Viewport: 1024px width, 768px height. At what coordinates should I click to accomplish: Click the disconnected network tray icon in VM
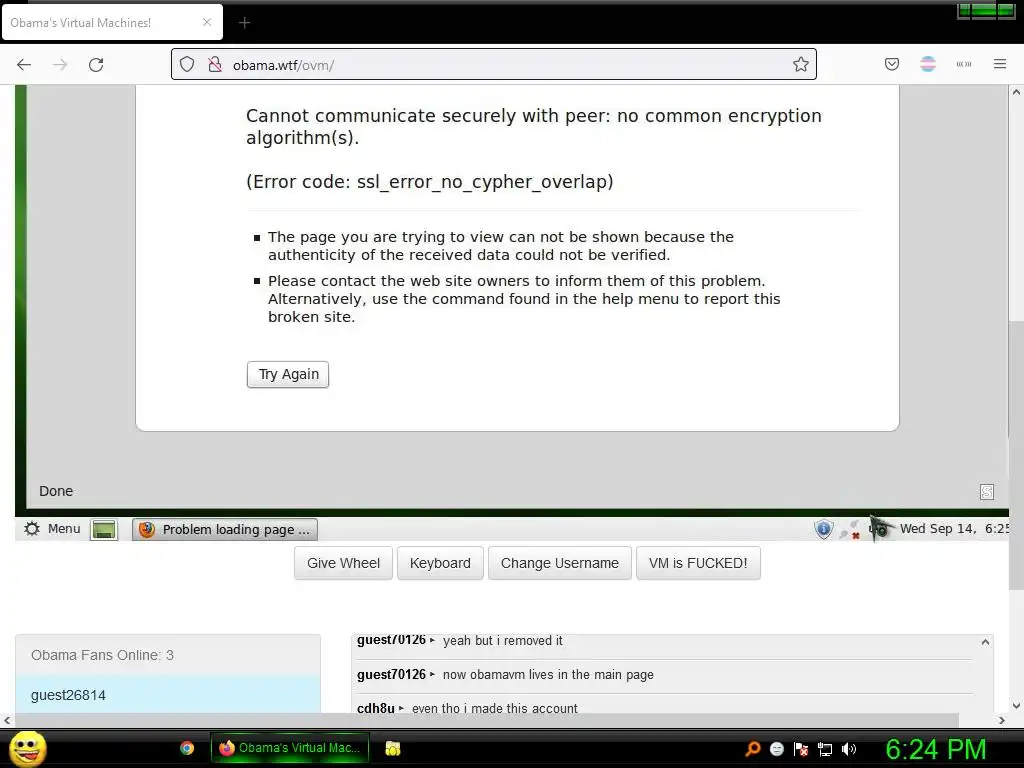[x=850, y=530]
